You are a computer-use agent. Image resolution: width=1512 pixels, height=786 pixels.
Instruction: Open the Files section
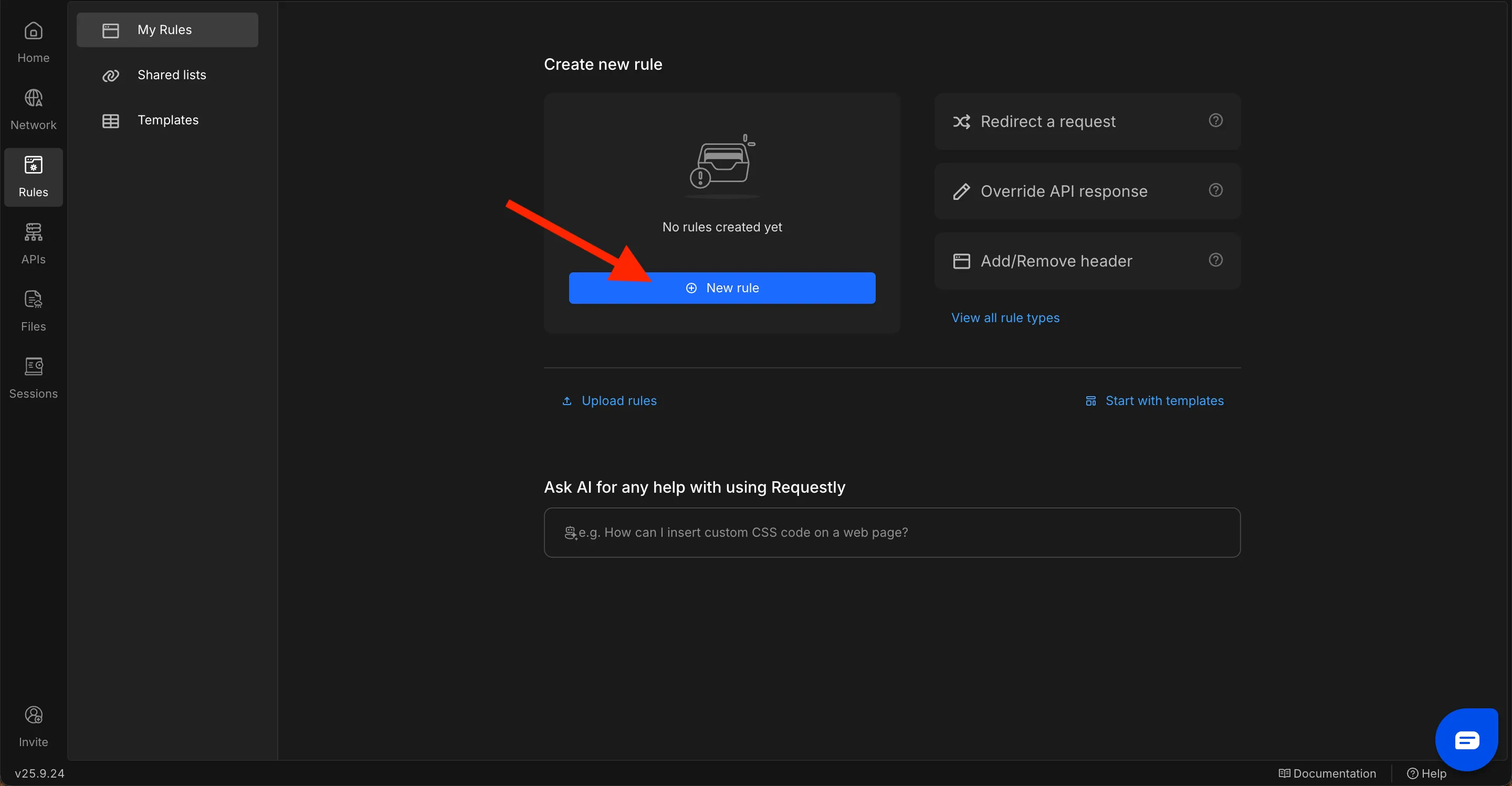tap(34, 310)
